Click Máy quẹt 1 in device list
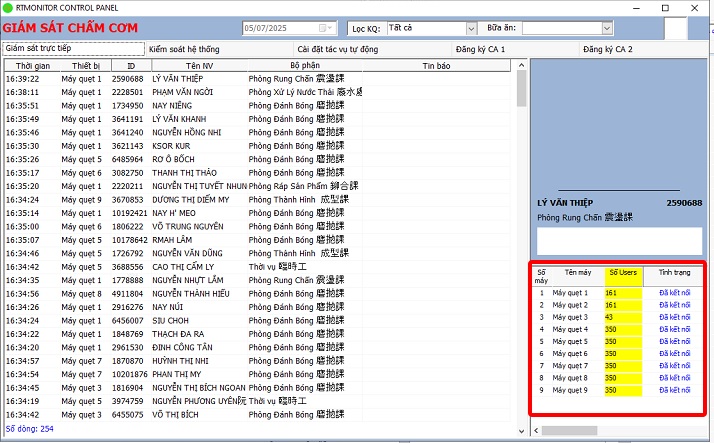 click(x=570, y=293)
